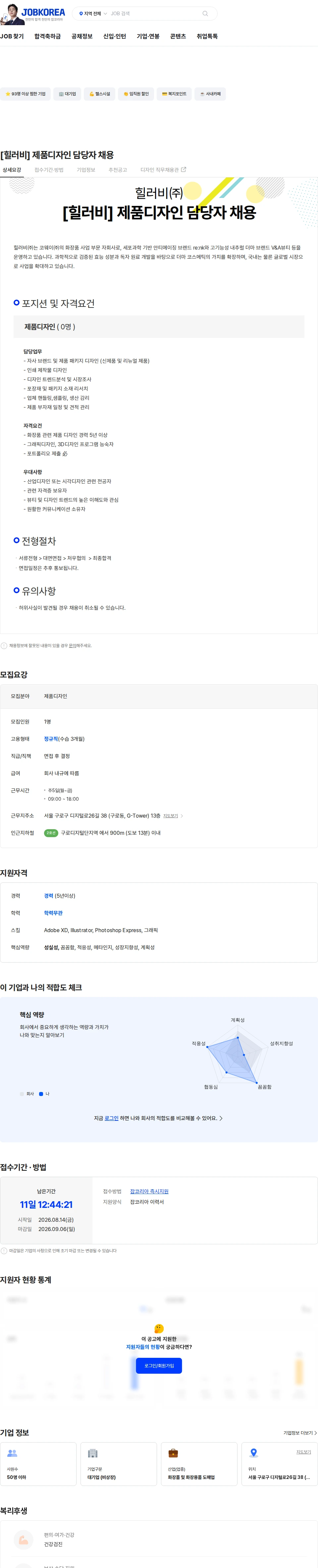Click the 나 blue legend marker
Image resolution: width=318 pixels, height=1568 pixels.
coord(41,1094)
